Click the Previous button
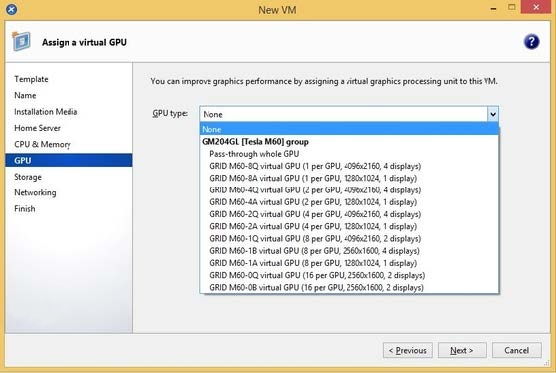This screenshot has width=556, height=373. [x=407, y=350]
